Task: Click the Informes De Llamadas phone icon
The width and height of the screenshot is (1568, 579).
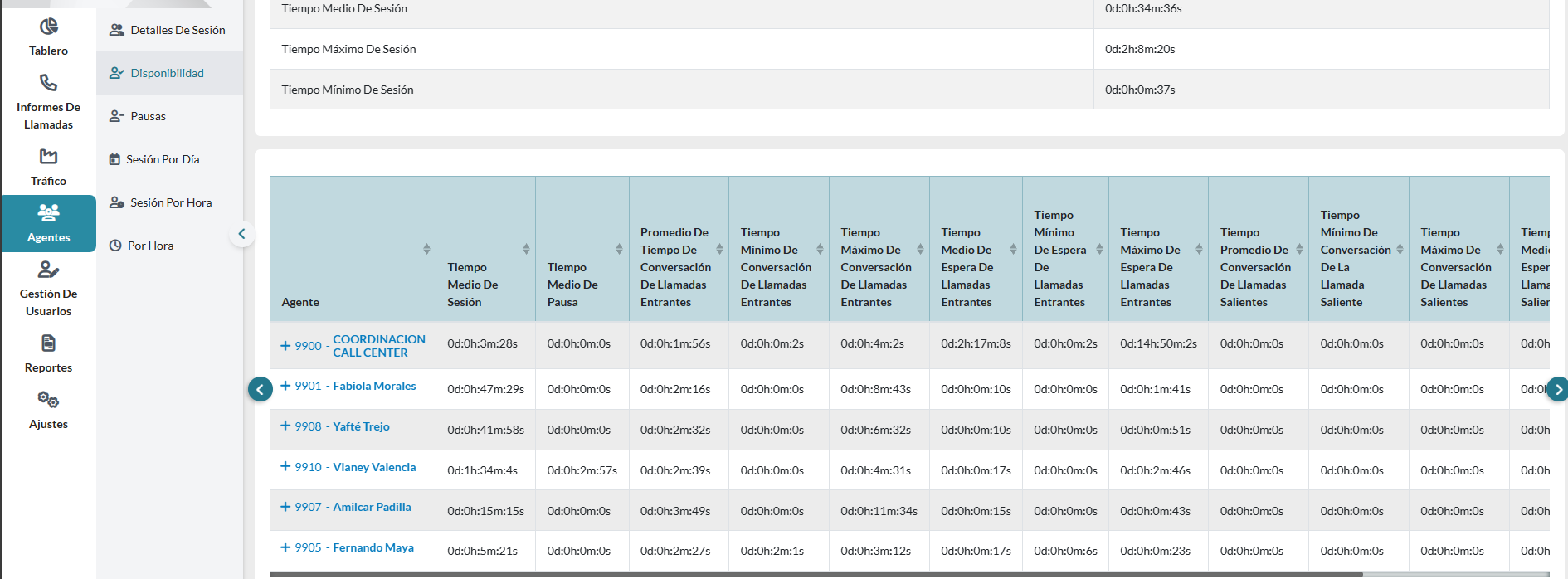Action: (49, 83)
